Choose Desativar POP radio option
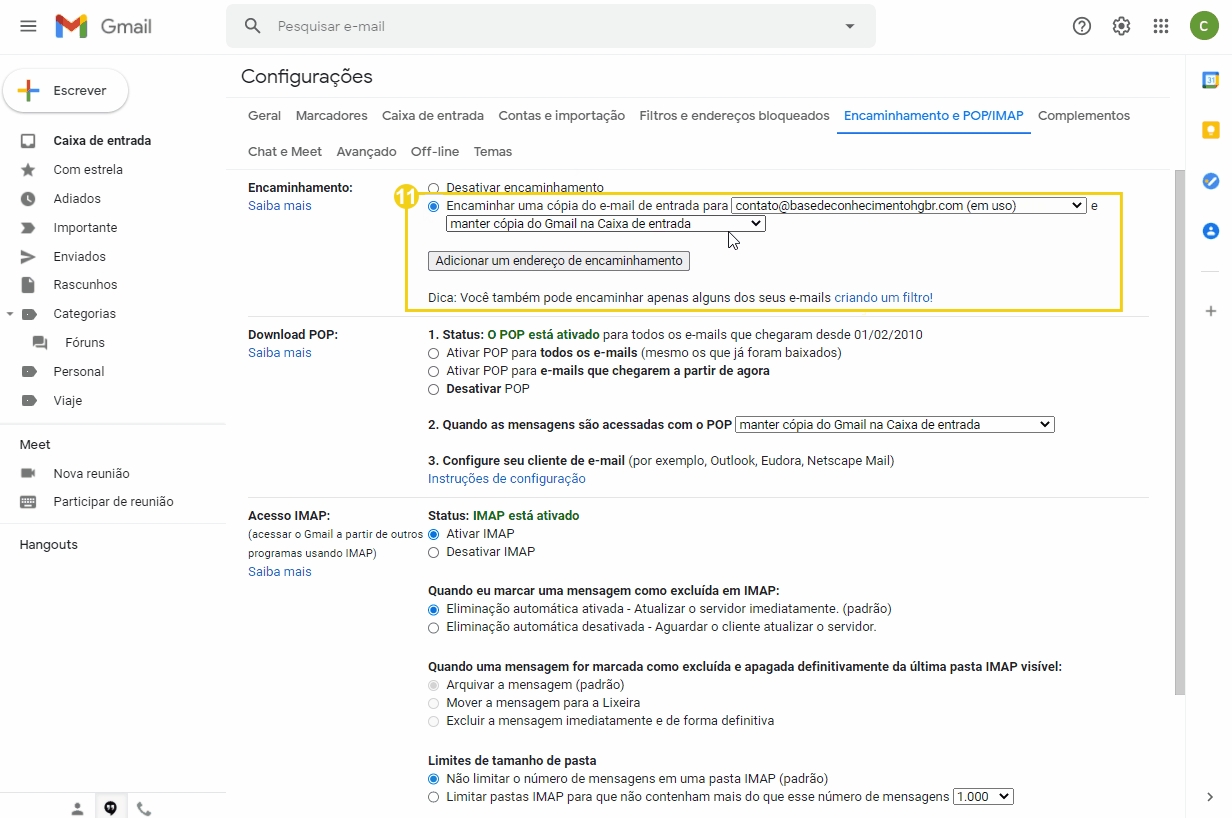 (433, 389)
